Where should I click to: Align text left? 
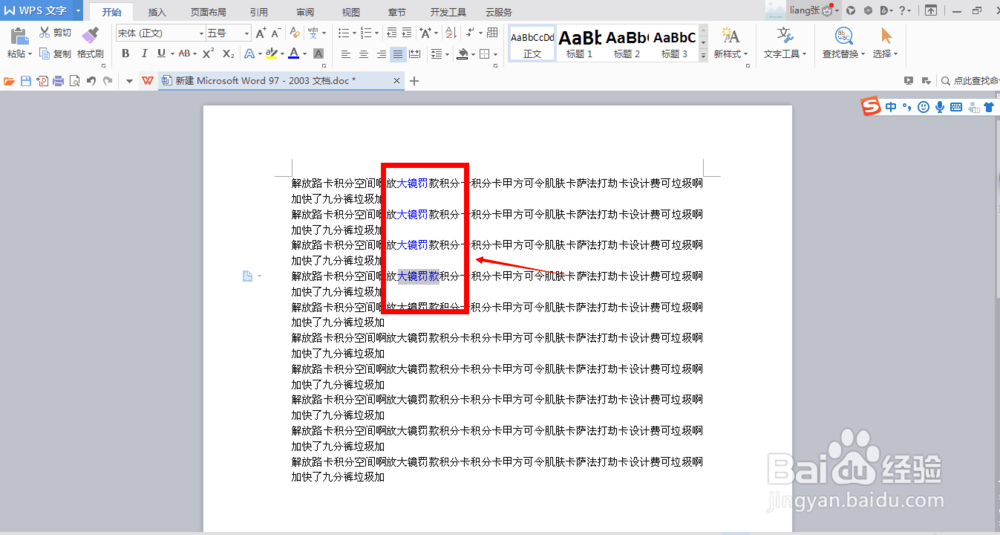(345, 55)
